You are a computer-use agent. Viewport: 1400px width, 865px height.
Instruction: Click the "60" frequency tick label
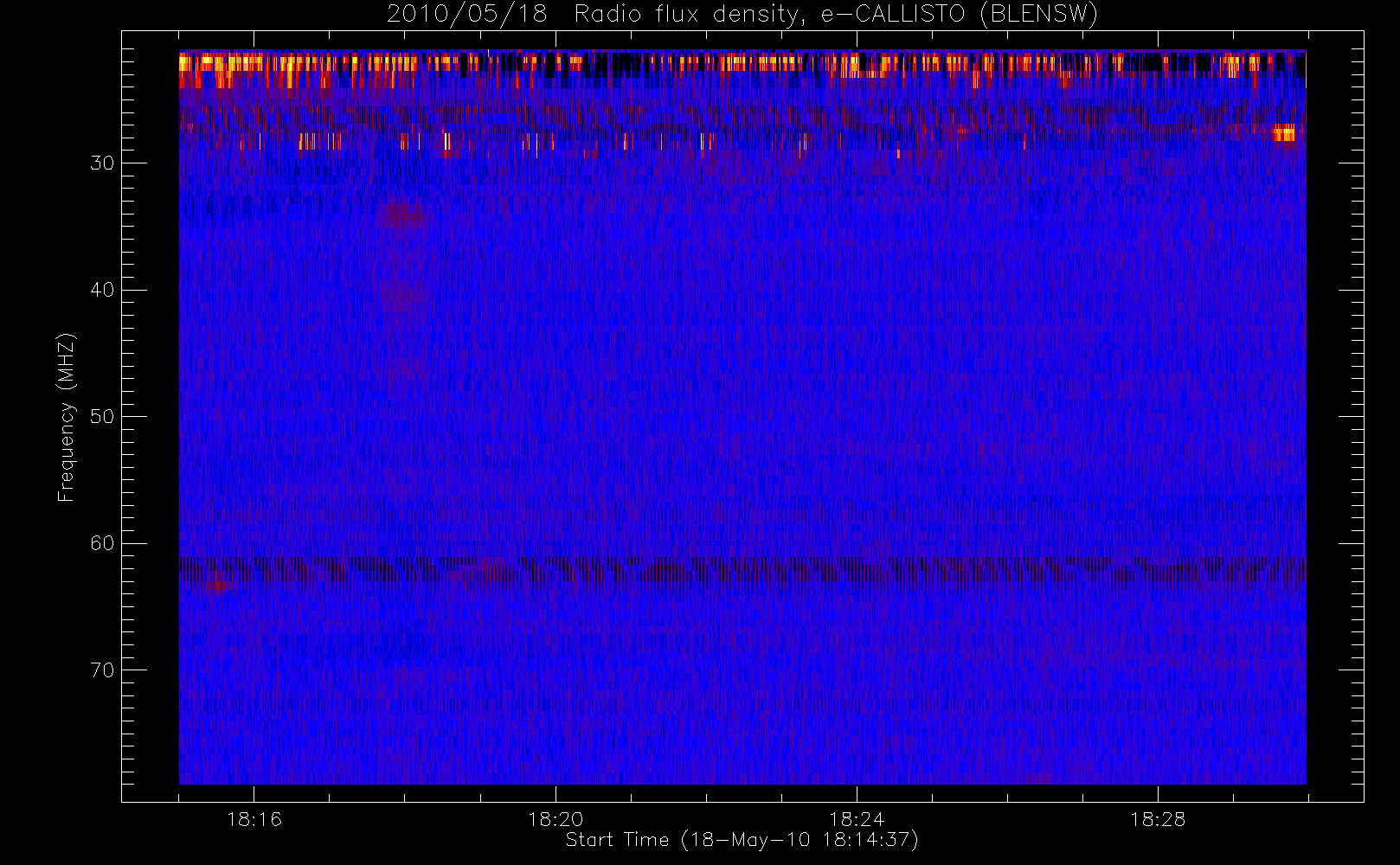(102, 543)
